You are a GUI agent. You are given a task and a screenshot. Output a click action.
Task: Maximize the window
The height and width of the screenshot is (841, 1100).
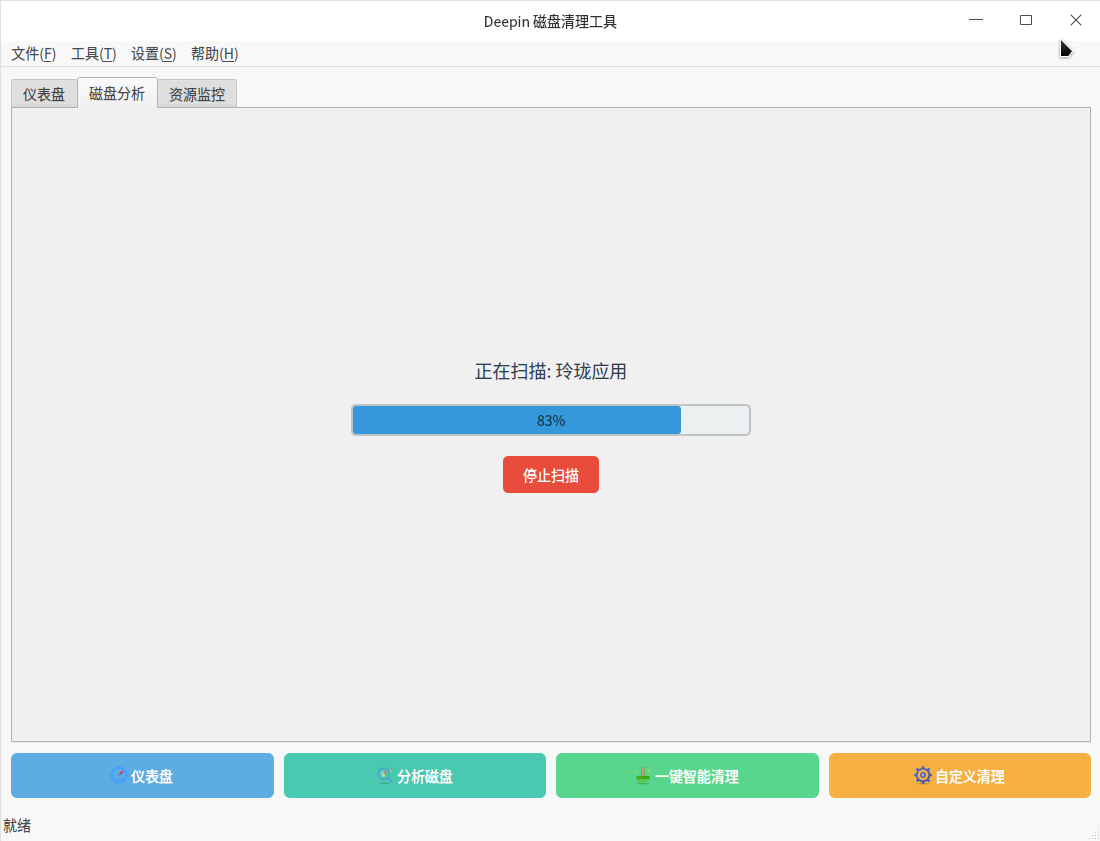(x=1026, y=20)
